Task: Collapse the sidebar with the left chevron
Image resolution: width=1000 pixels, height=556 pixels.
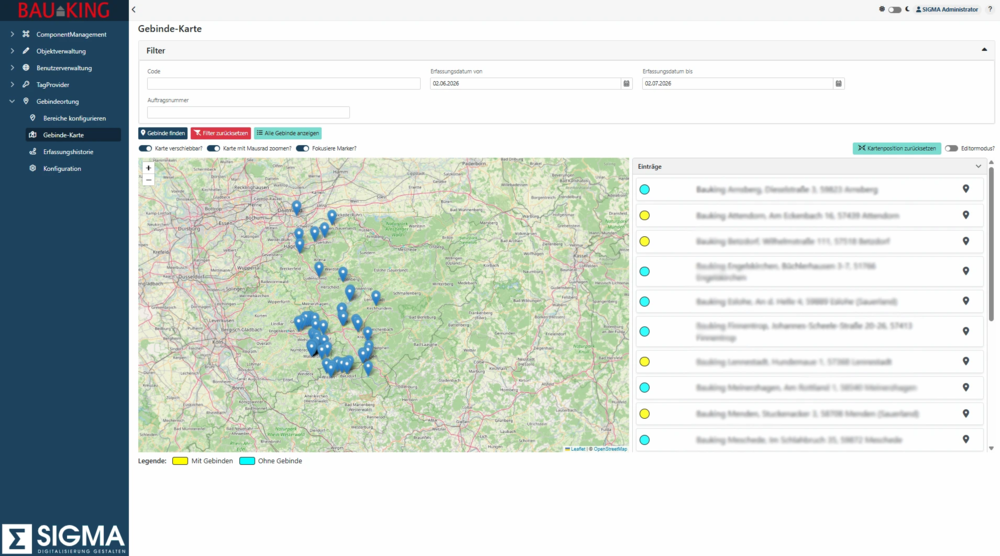Action: [133, 10]
